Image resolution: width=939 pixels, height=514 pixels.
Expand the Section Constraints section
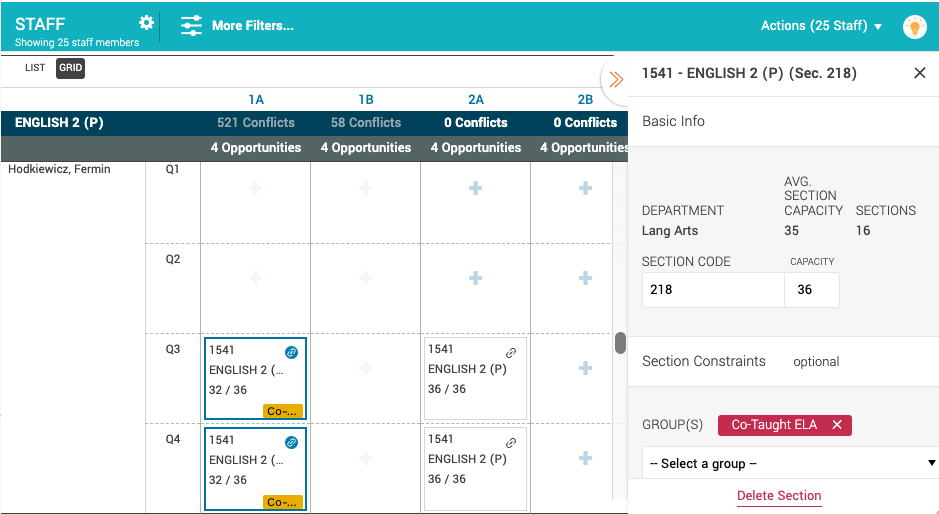pos(704,361)
